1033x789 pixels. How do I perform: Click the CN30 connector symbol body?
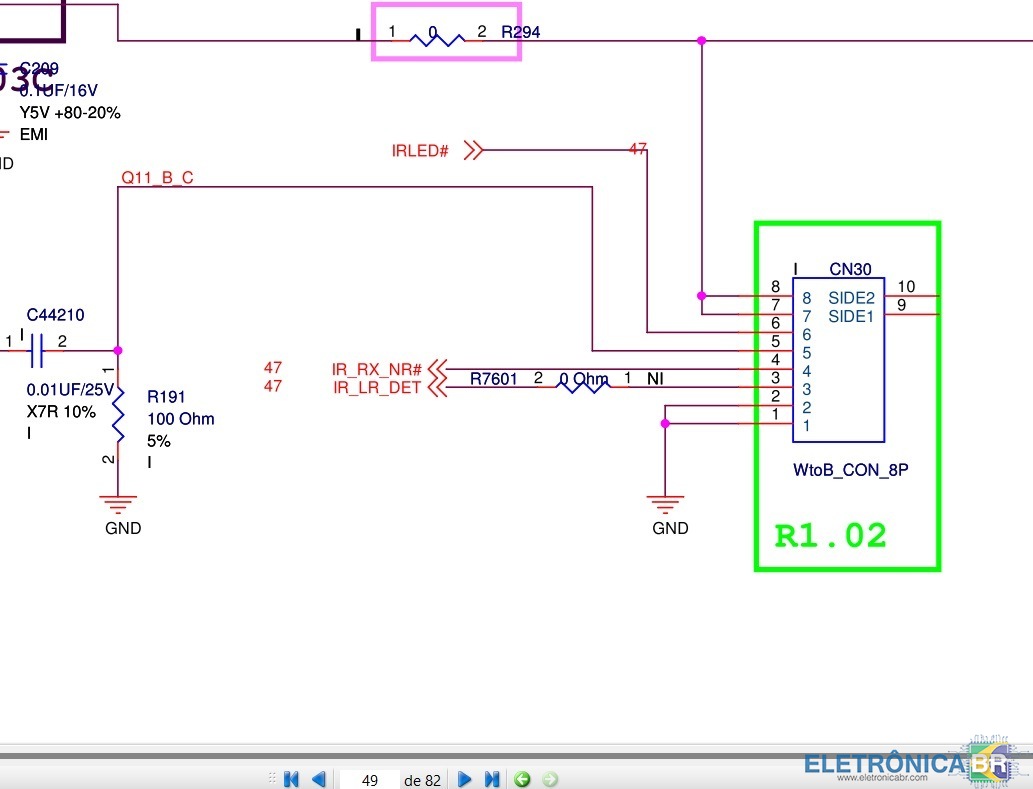pos(838,360)
